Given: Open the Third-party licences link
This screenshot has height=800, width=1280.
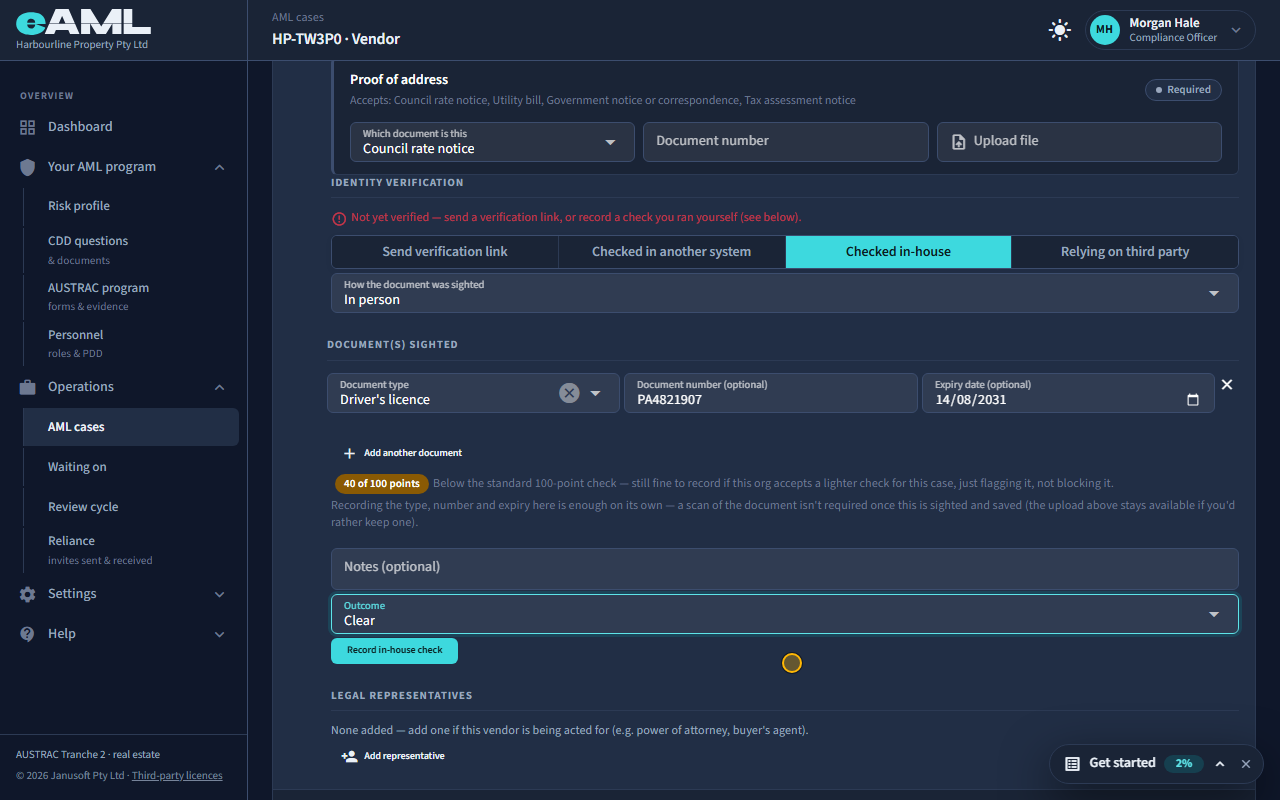Looking at the screenshot, I should pyautogui.click(x=177, y=776).
